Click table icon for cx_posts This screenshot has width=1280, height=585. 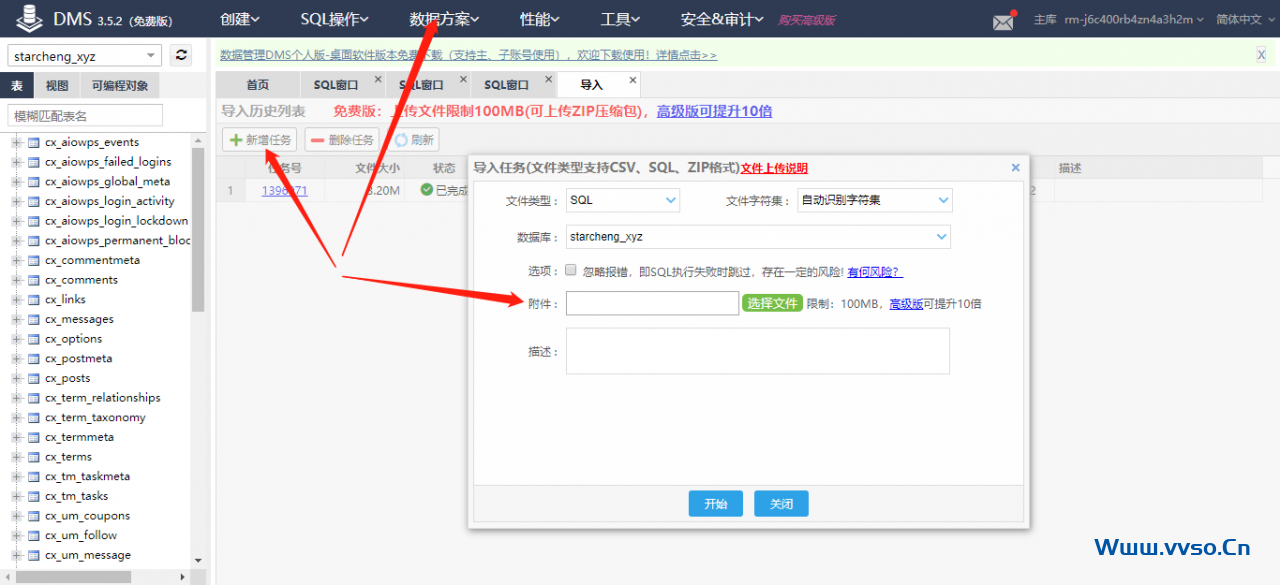pyautogui.click(x=33, y=378)
